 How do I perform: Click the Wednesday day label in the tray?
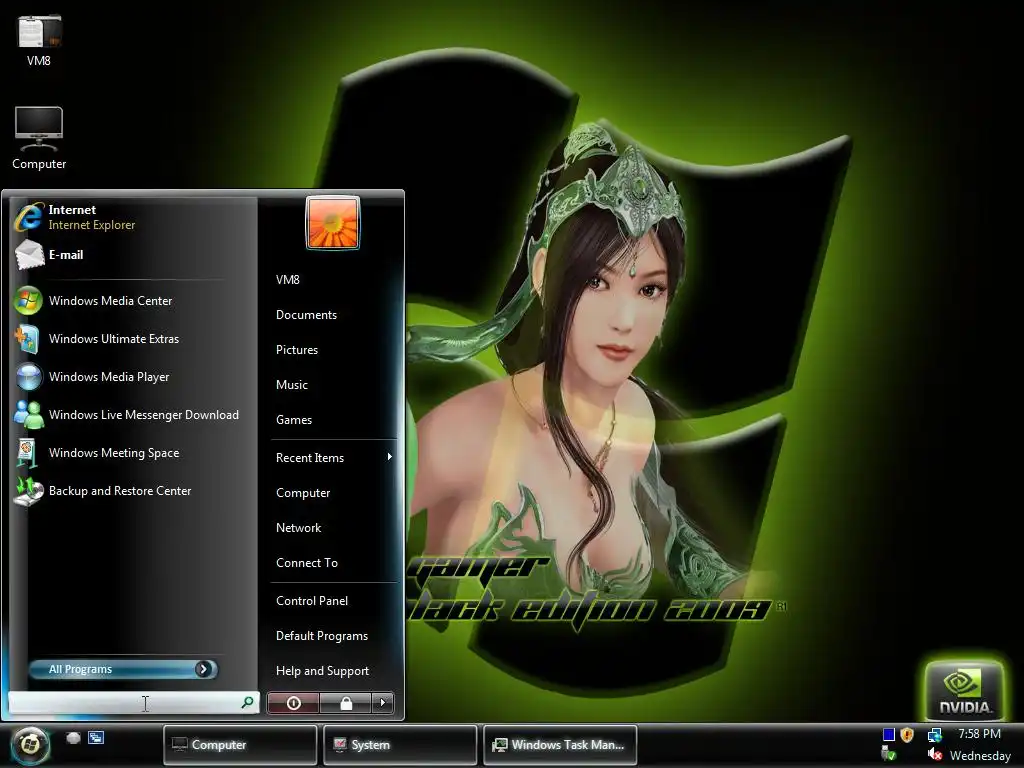(980, 756)
